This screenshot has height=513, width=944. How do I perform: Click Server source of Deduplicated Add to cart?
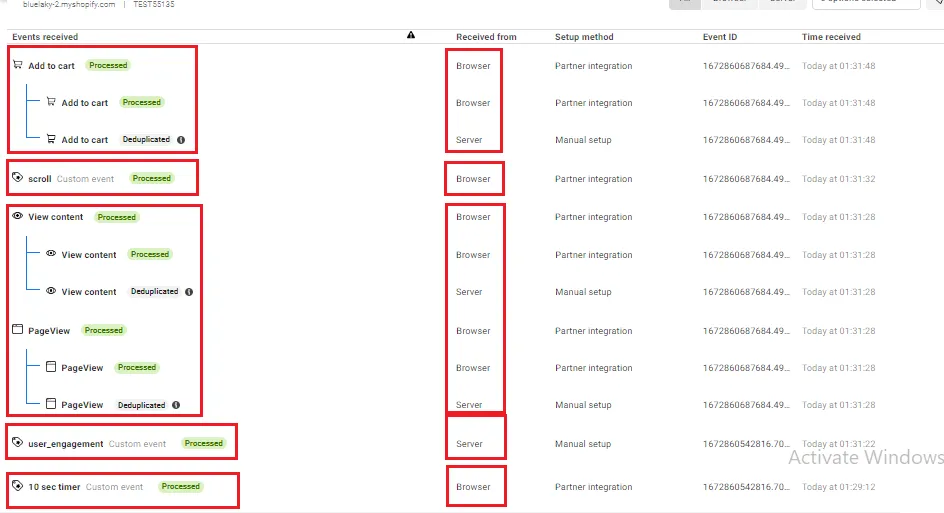tap(469, 140)
